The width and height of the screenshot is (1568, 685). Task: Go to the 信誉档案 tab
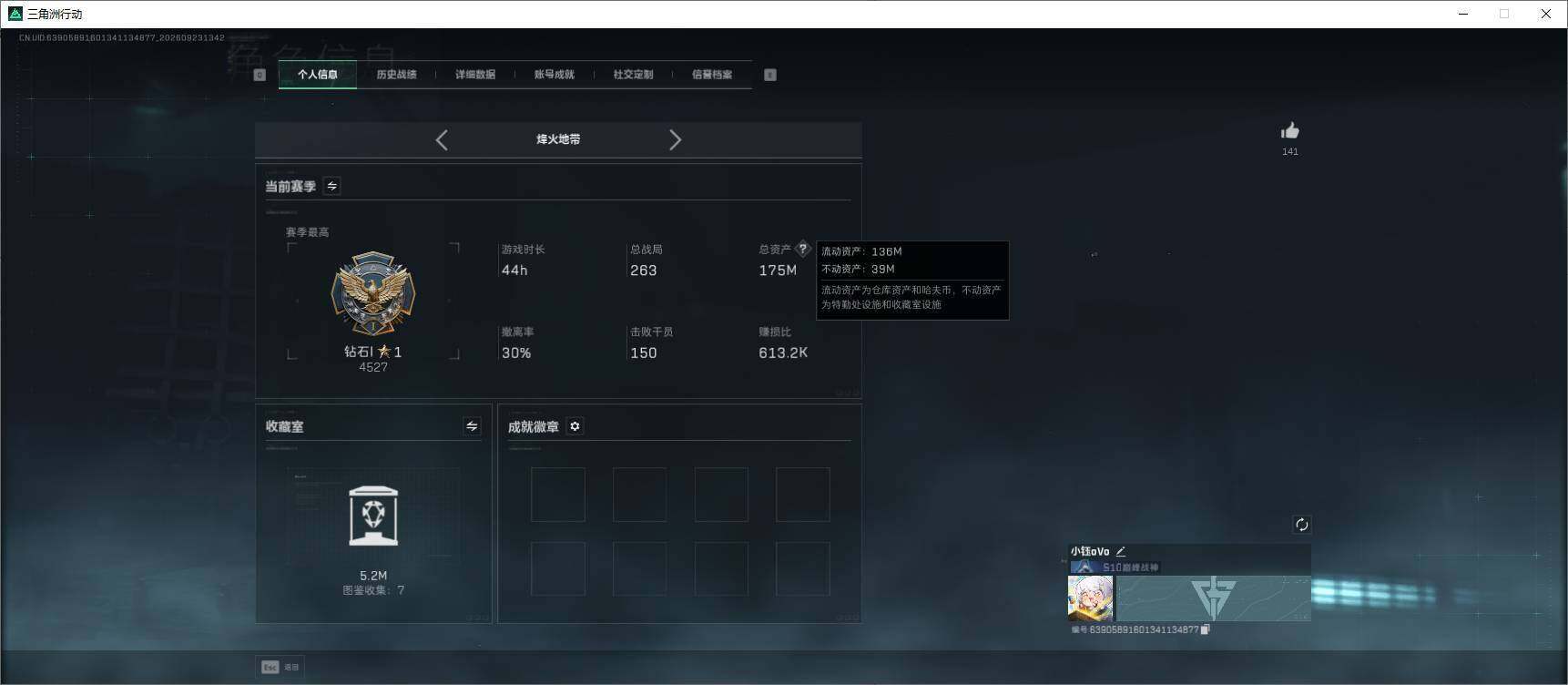pos(712,75)
